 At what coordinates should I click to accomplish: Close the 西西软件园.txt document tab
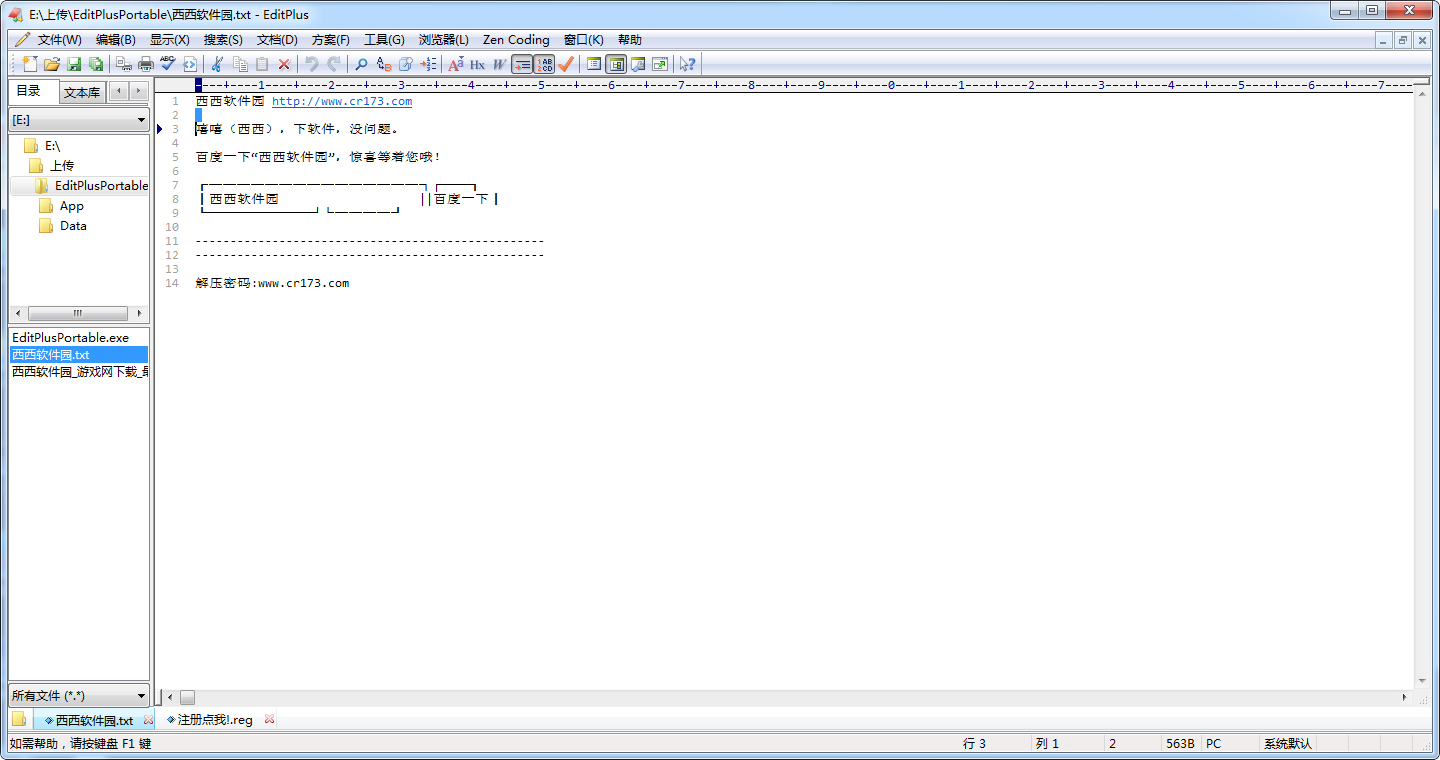click(x=148, y=720)
